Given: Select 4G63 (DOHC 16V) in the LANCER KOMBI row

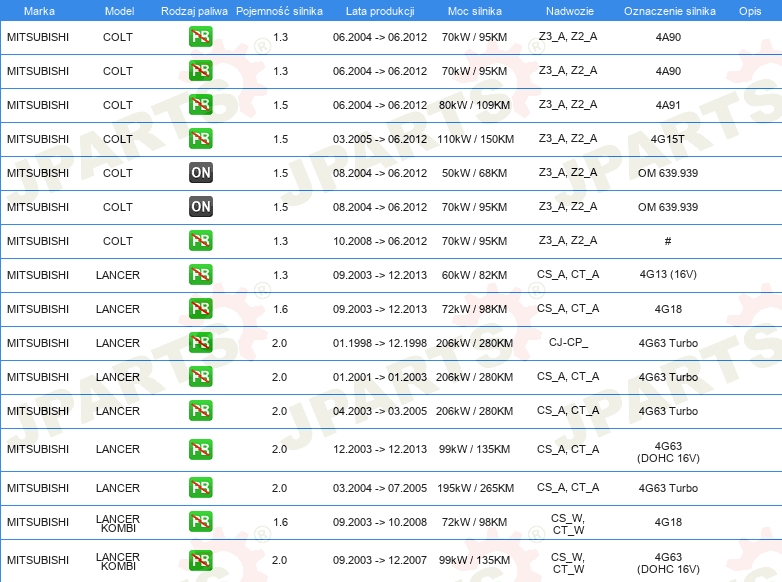Looking at the screenshot, I should 668,563.
